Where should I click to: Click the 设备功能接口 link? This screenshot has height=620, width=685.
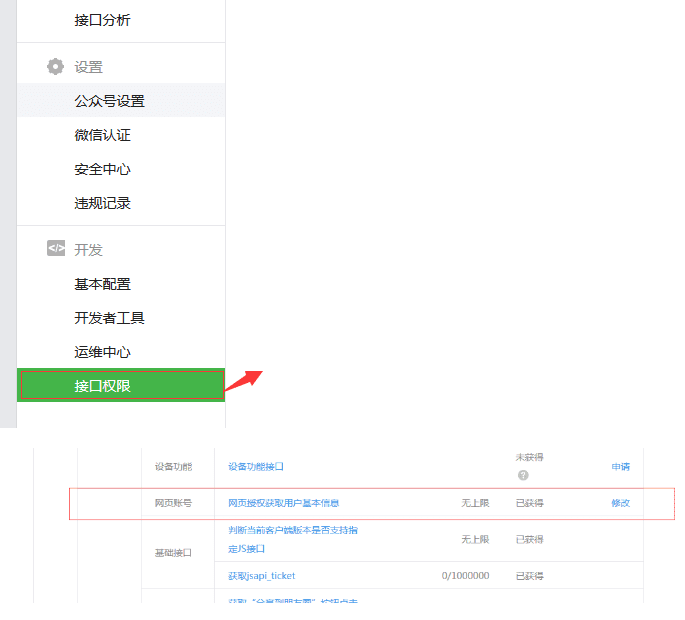pyautogui.click(x=256, y=467)
